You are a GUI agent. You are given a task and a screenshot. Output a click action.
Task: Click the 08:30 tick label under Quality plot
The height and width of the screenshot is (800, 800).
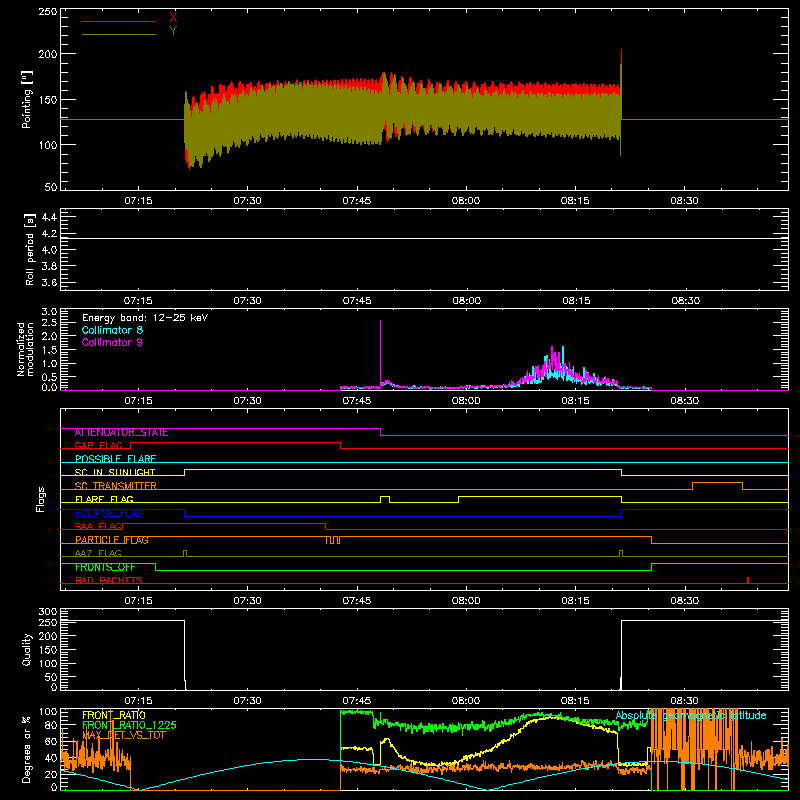685,701
